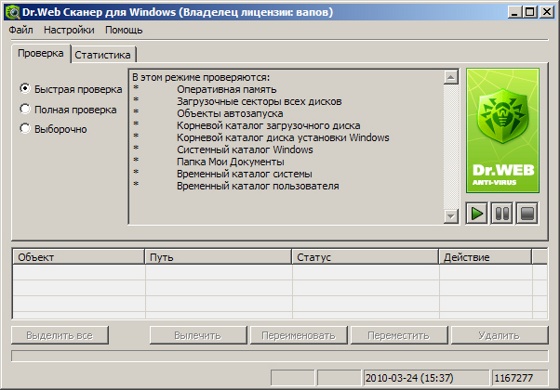Click the Dr.Web scanner icon in title bar
560x390 pixels.
(x=12, y=12)
